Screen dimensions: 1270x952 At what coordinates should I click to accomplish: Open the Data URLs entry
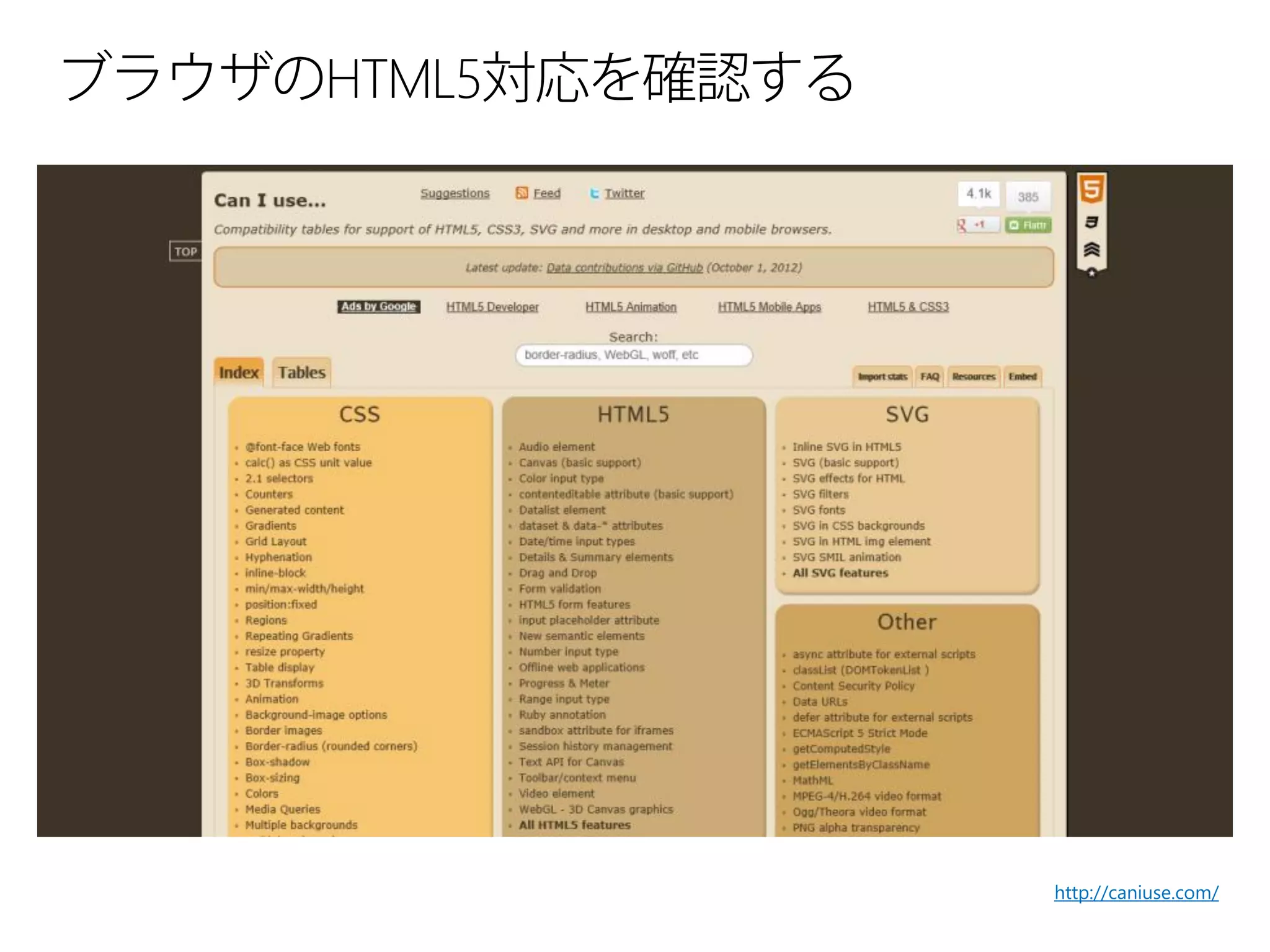pyautogui.click(x=820, y=702)
